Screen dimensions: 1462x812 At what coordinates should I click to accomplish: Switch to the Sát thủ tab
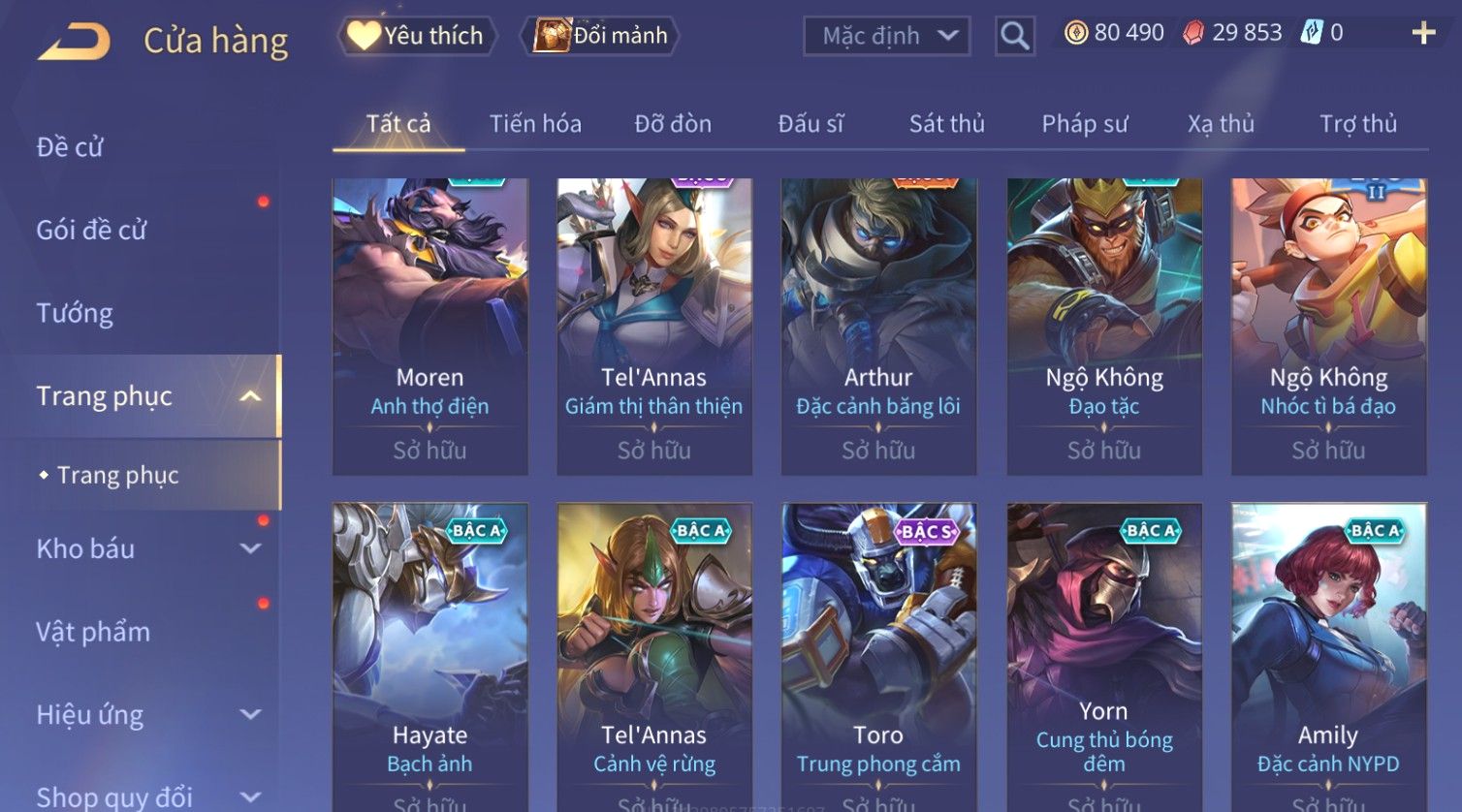(x=946, y=124)
